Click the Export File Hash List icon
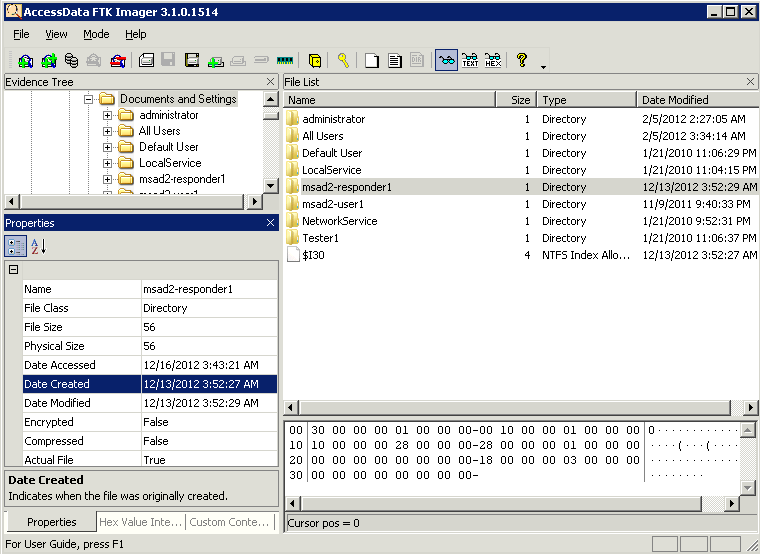This screenshot has width=760, height=554. 395,61
